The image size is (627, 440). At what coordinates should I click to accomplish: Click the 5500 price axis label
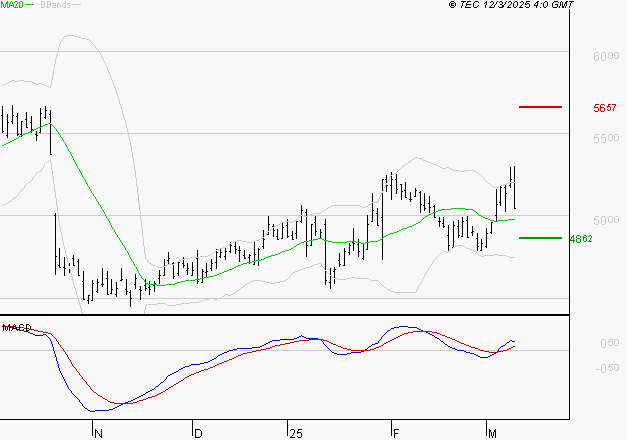pos(606,138)
